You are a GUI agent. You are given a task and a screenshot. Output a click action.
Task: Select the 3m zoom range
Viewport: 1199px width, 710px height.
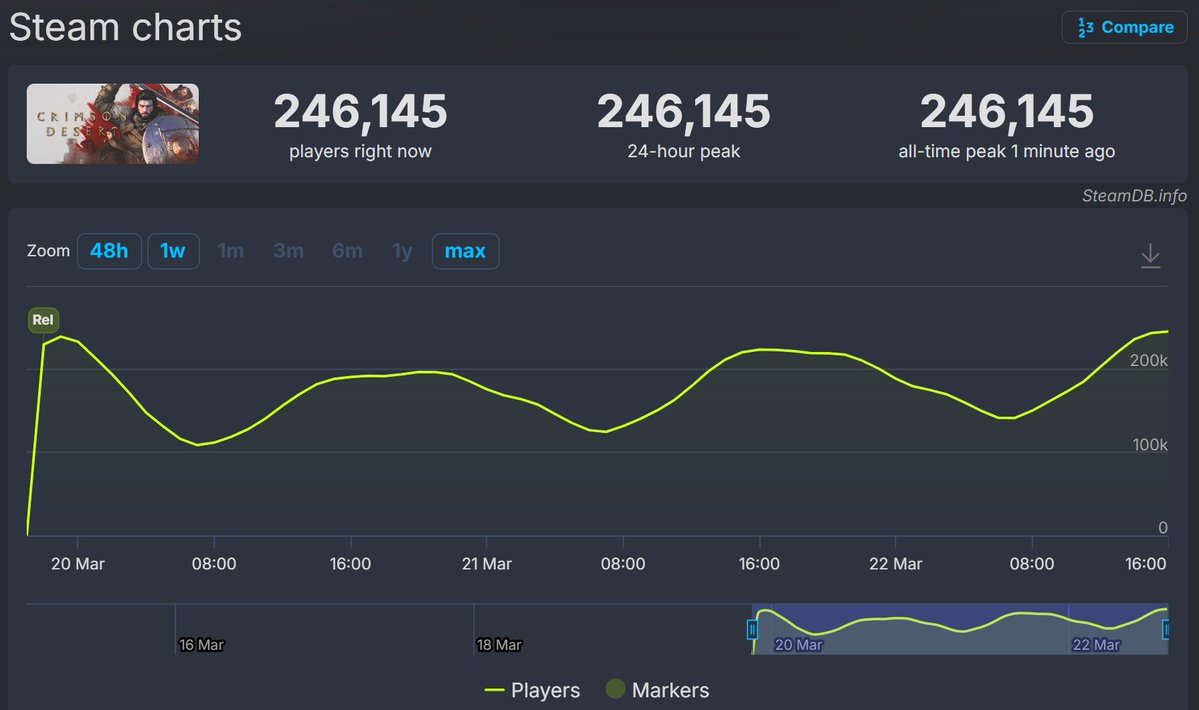click(x=288, y=251)
